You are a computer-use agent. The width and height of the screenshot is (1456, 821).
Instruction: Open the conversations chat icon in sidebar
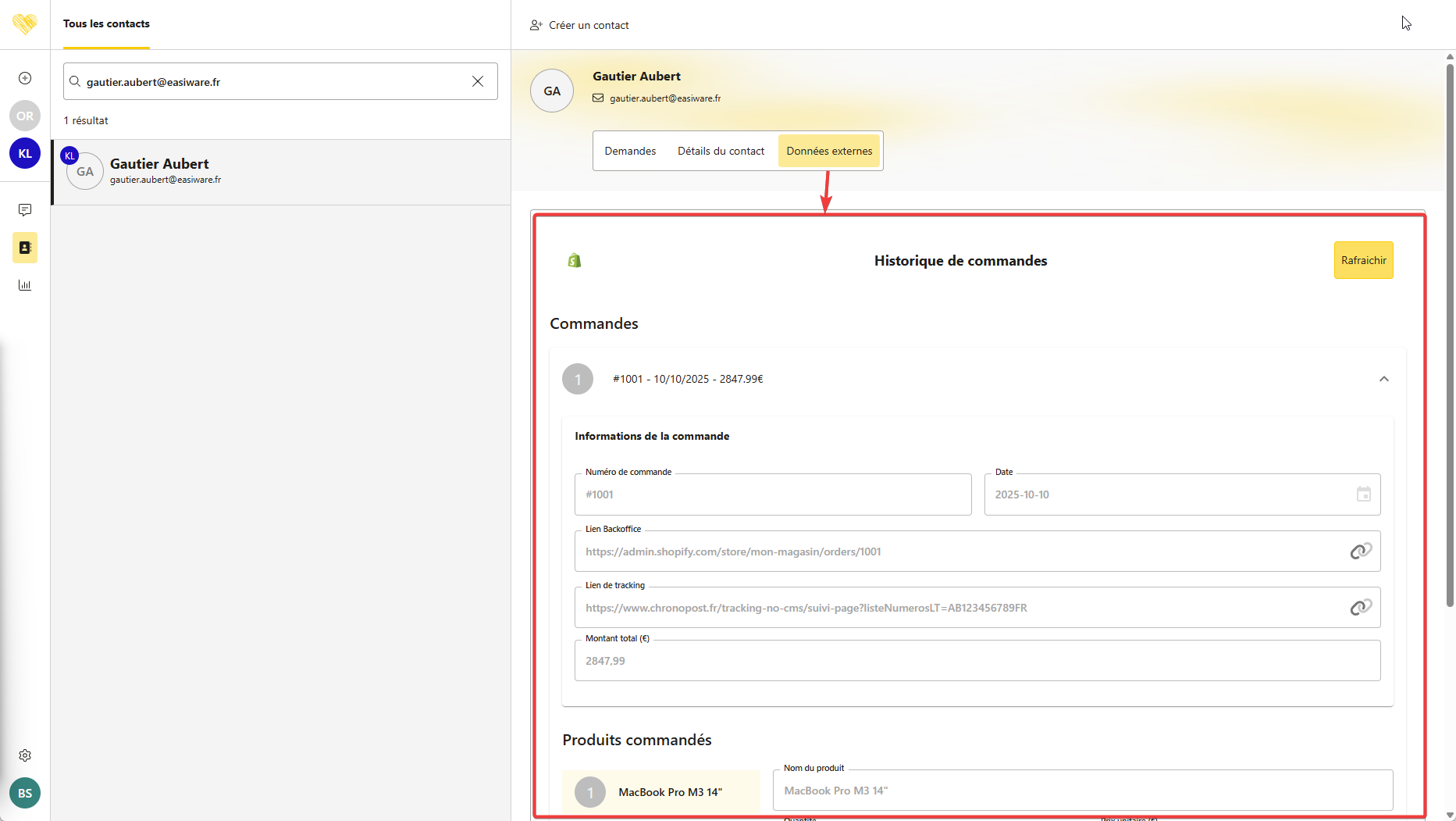[25, 210]
